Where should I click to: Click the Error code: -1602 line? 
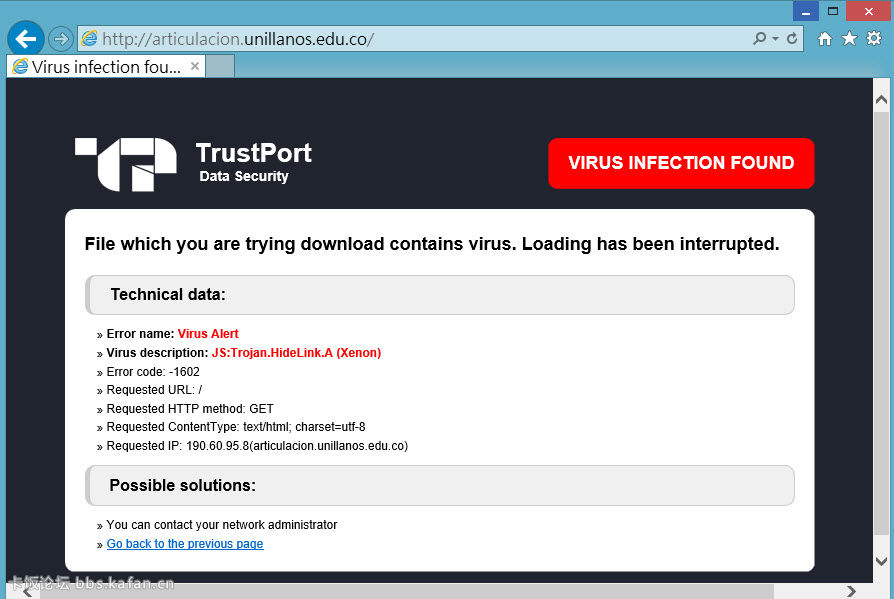click(153, 372)
